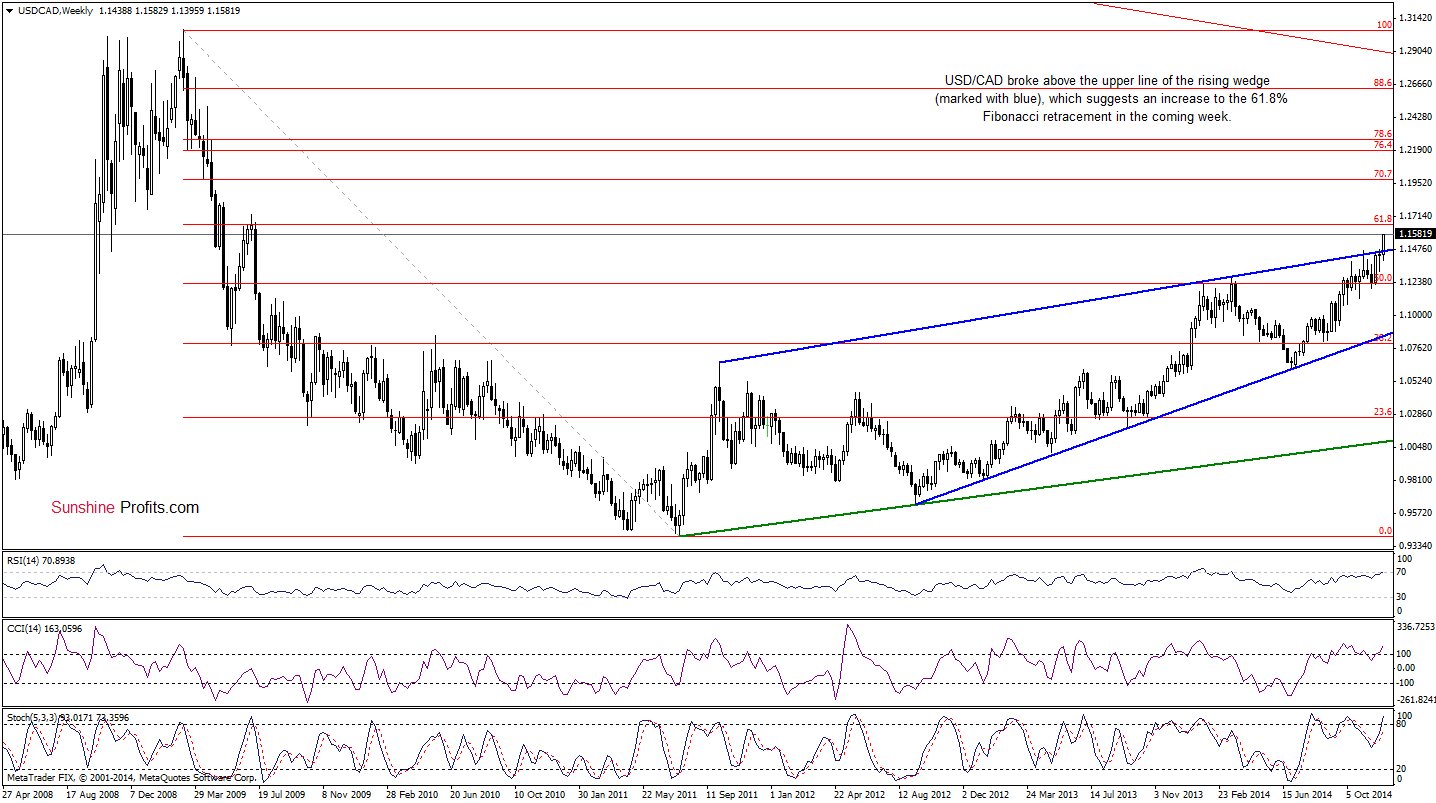Select the 88.6 Fibonacci level label
This screenshot has height=803, width=1436.
click(1383, 82)
